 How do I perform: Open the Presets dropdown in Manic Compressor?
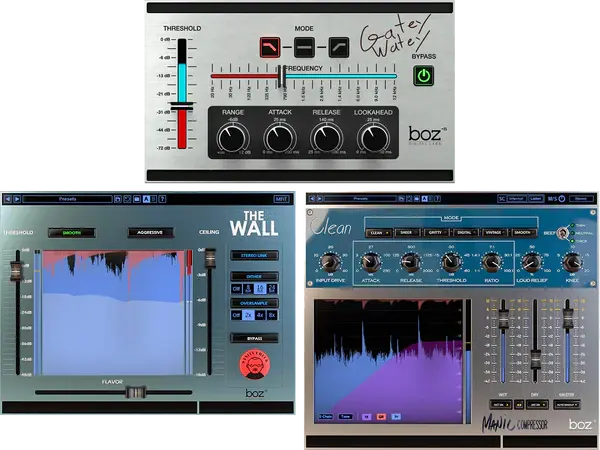tap(360, 199)
